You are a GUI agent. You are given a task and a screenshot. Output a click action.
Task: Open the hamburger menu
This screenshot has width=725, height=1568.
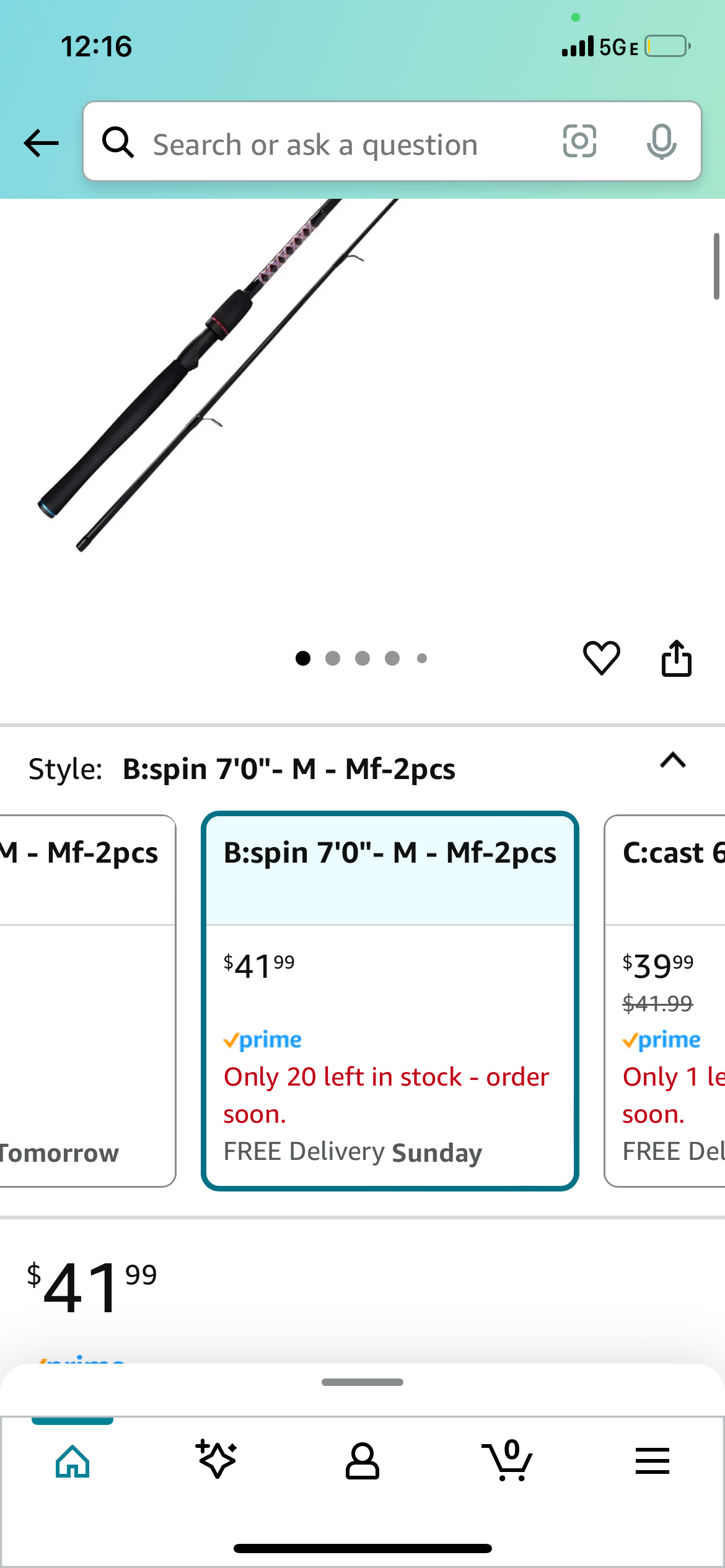pyautogui.click(x=652, y=1461)
